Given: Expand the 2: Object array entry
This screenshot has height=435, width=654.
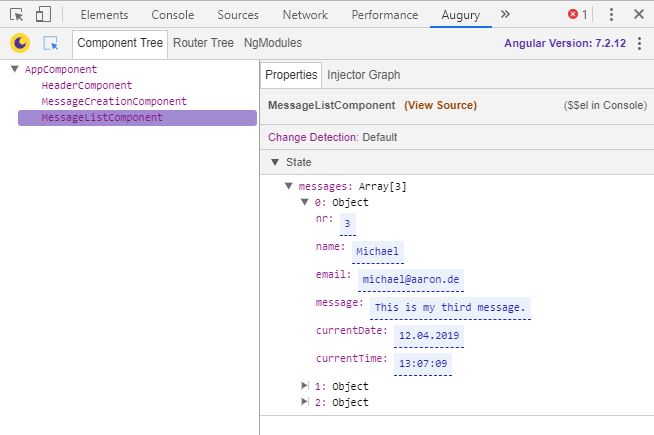Looking at the screenshot, I should [306, 402].
